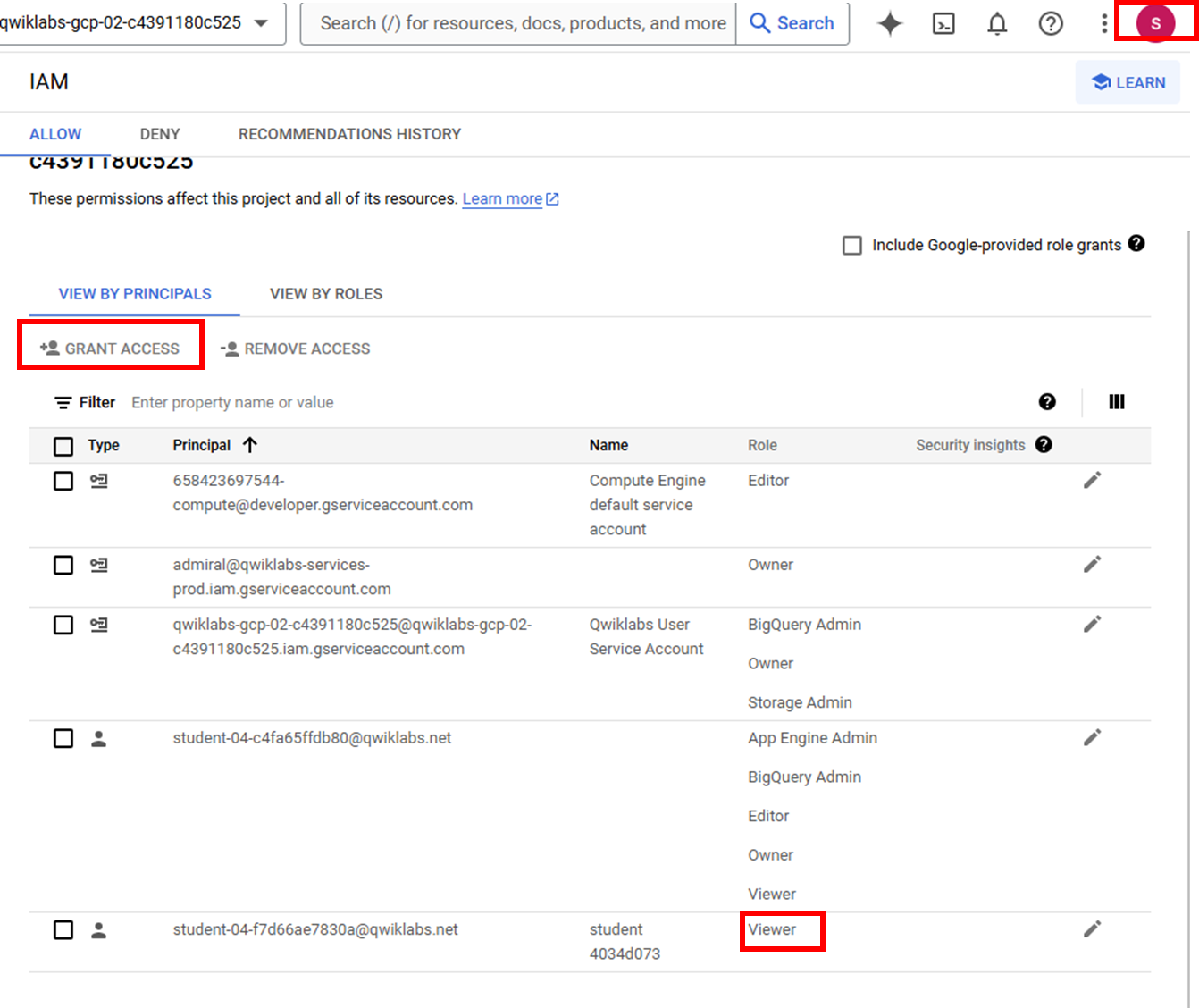The height and width of the screenshot is (1008, 1199).
Task: Open filter help question mark icon
Action: coord(1047,402)
